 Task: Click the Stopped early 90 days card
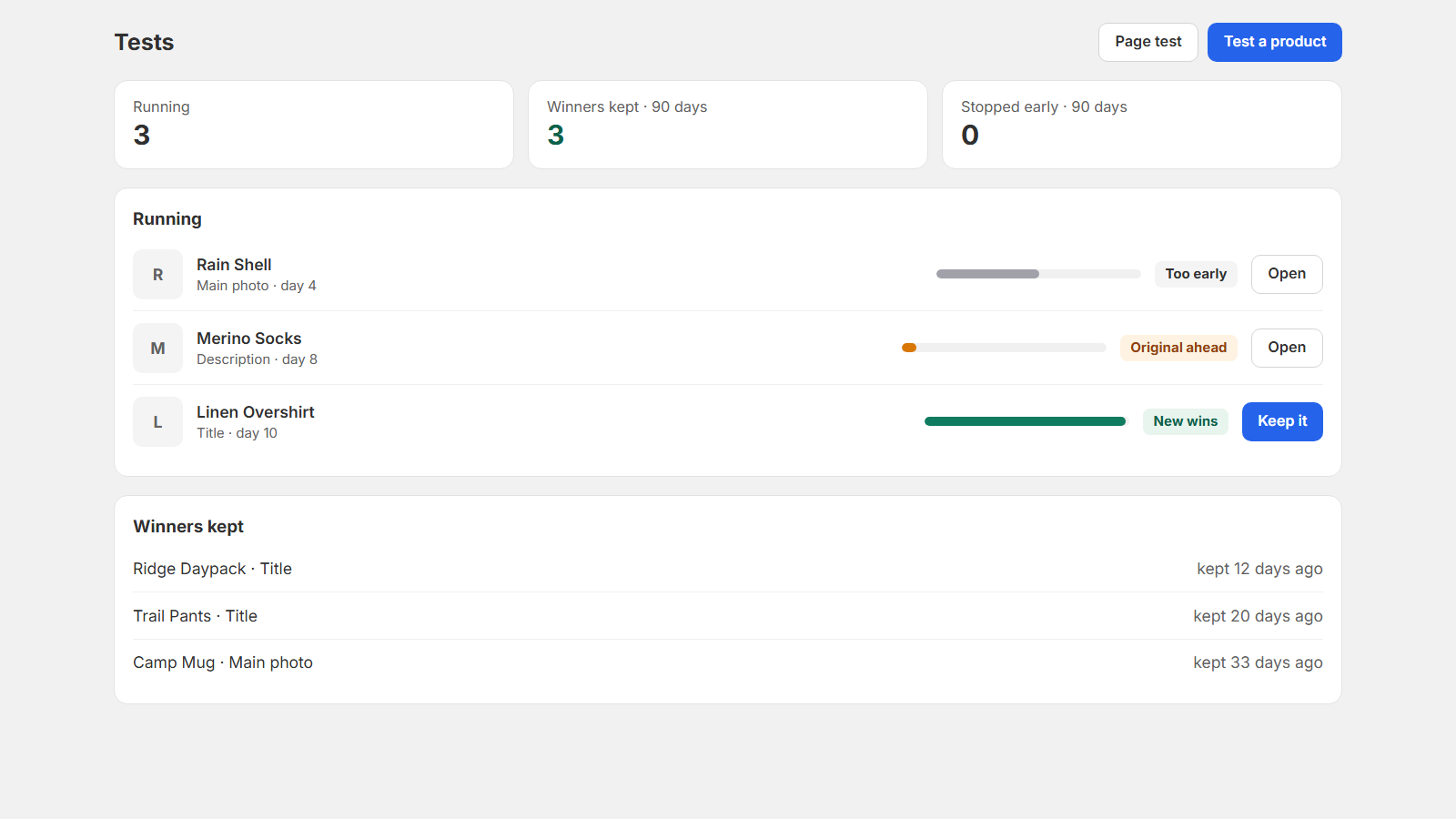point(1142,125)
